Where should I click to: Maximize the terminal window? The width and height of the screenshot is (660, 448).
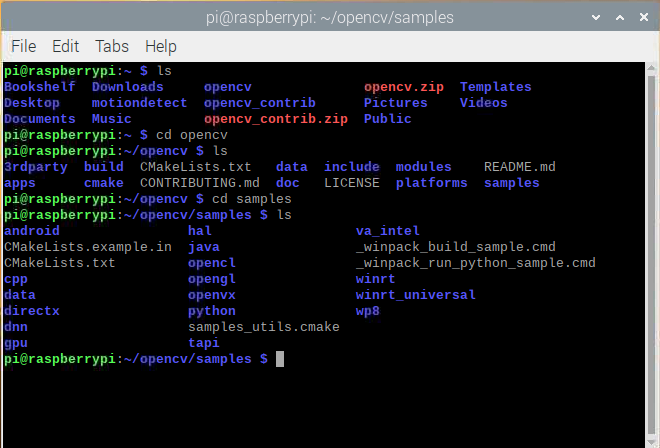[620, 17]
